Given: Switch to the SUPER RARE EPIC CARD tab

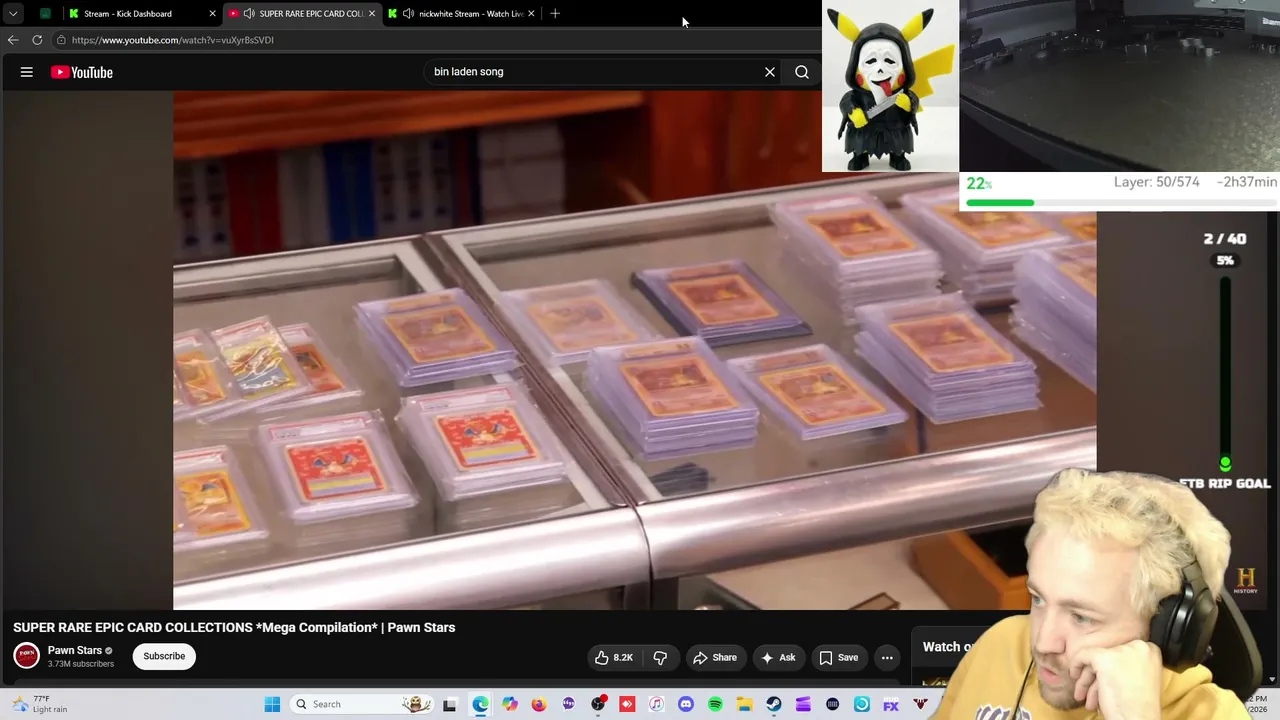Looking at the screenshot, I should coord(302,14).
